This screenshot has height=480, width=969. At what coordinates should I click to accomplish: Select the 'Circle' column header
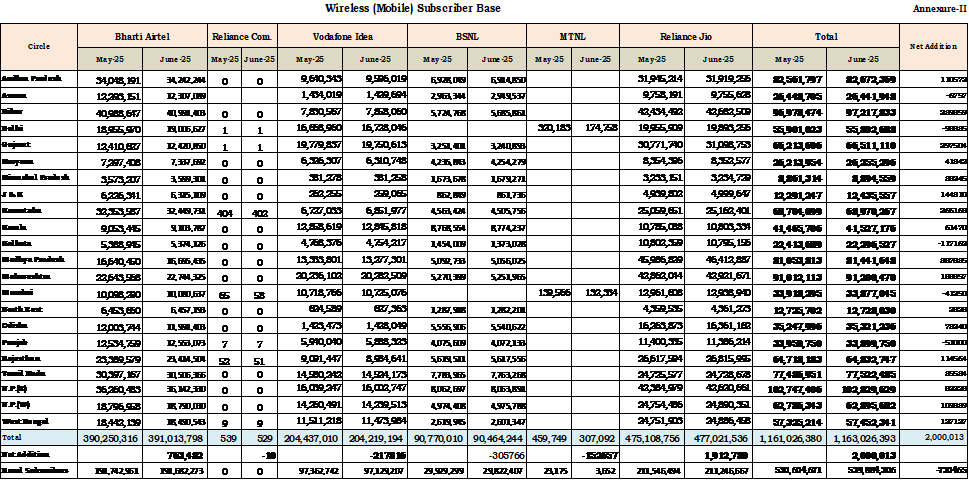coord(39,47)
